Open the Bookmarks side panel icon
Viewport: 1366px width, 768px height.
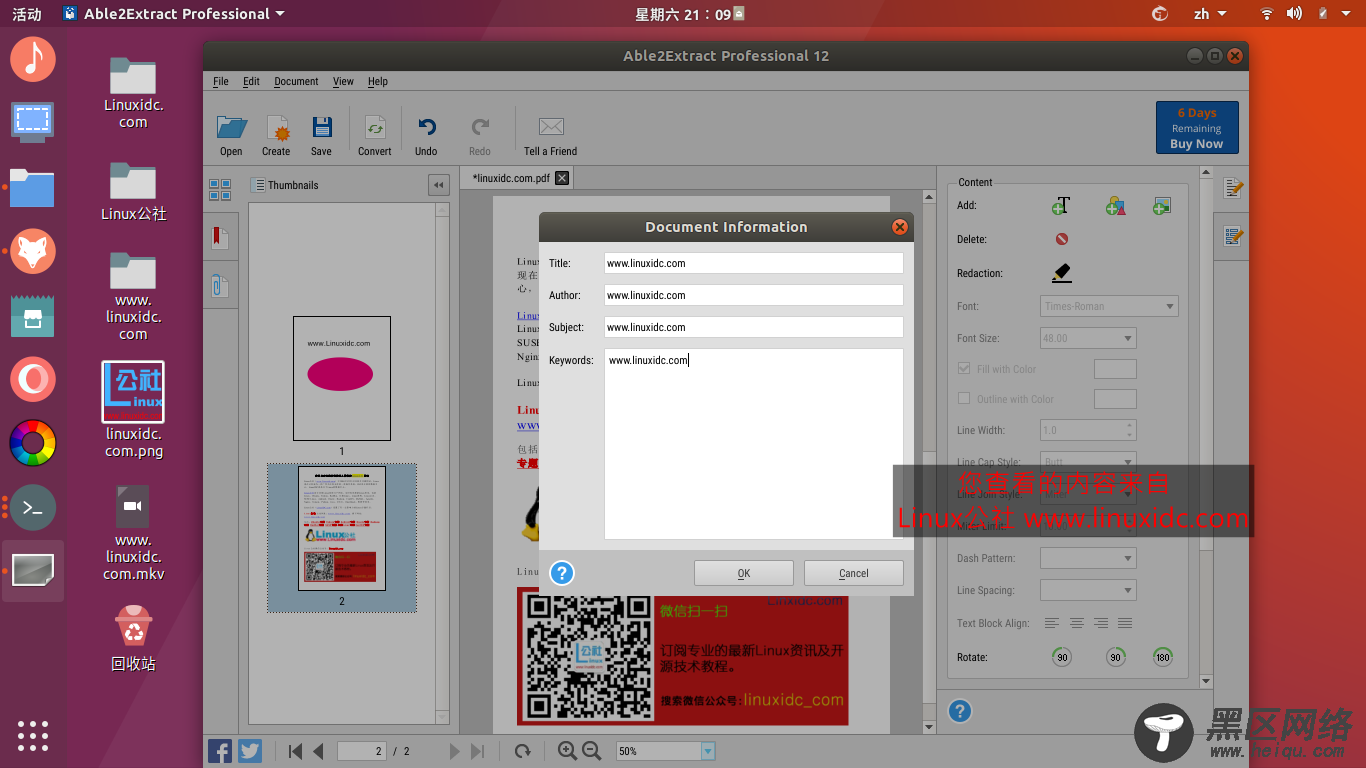point(220,238)
